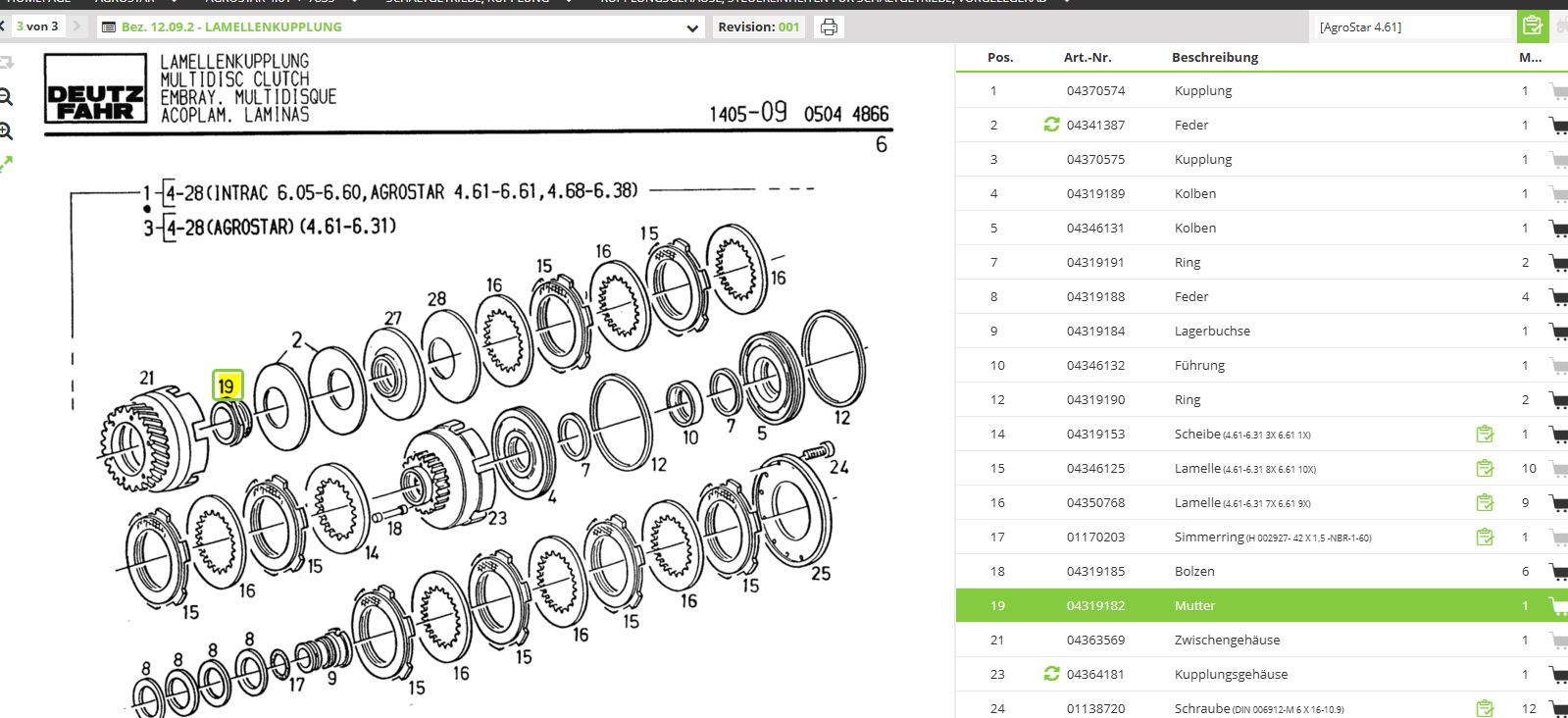Add Feder 04341387 to the cart
Viewport: 1568px width, 718px height.
[1557, 126]
